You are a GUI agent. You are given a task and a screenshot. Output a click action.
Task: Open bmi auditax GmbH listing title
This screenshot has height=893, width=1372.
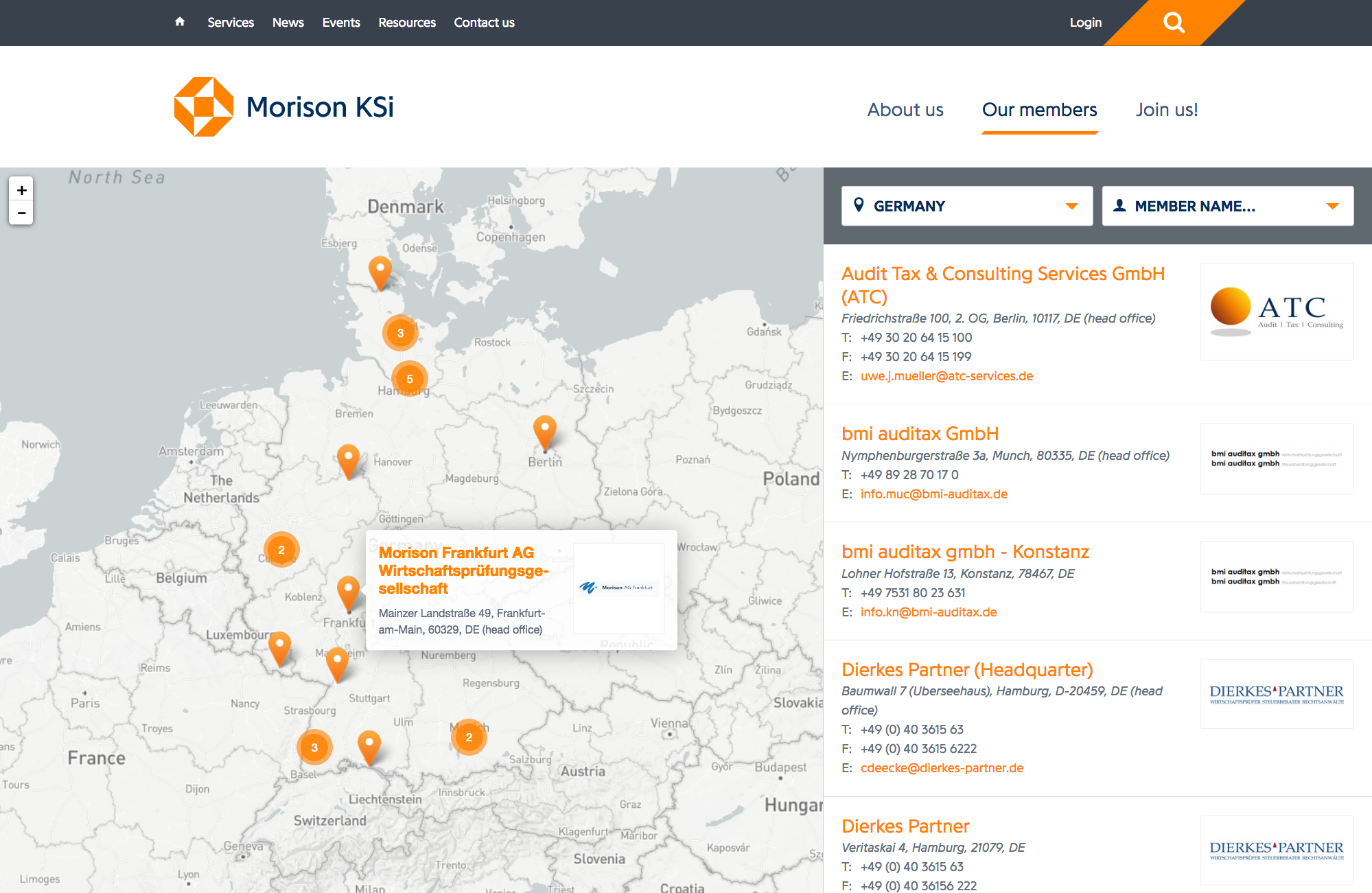tap(920, 434)
